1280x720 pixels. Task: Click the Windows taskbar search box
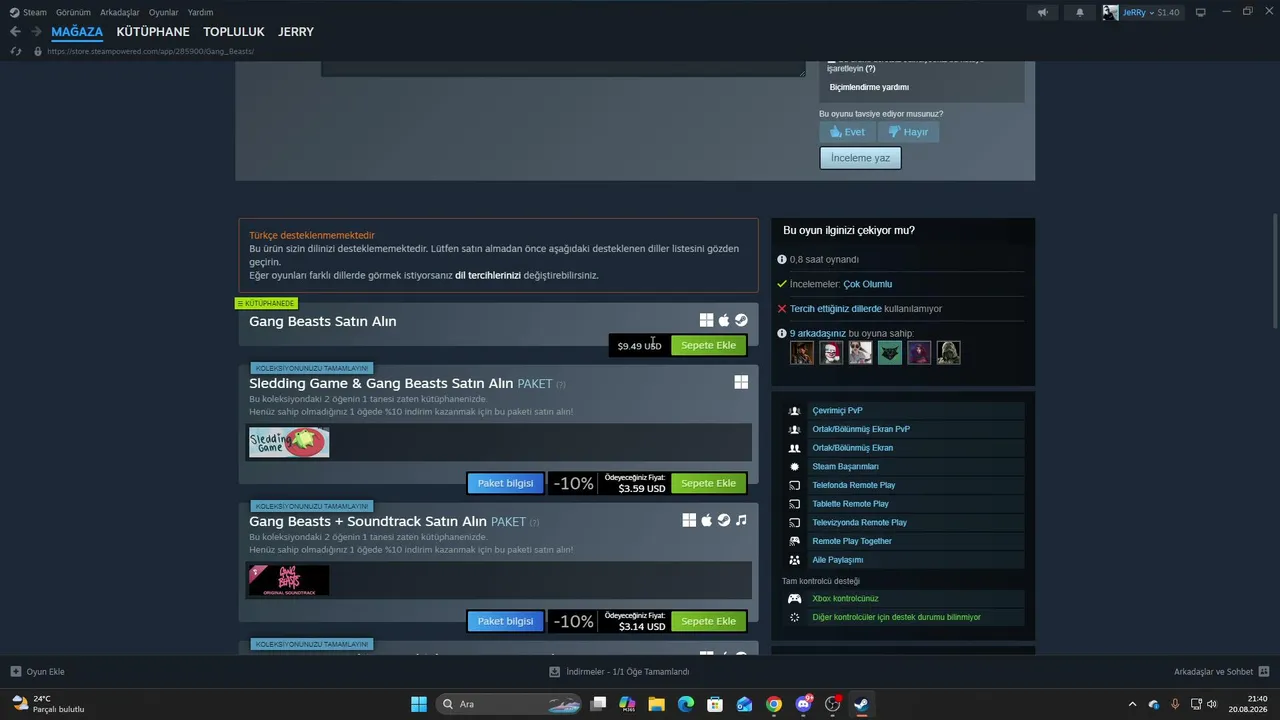[510, 704]
